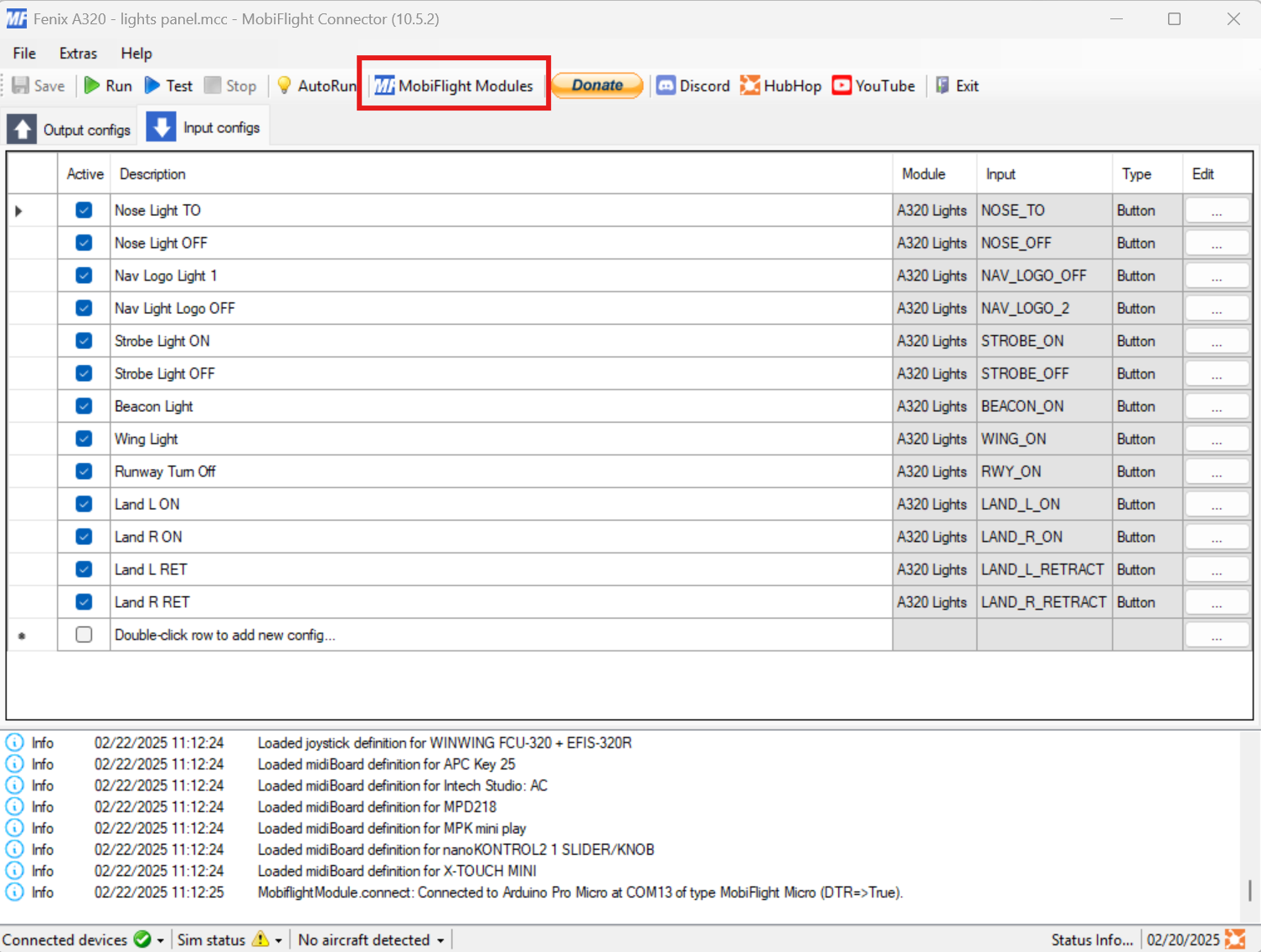Sort by the Description column header
This screenshot has width=1261, height=952.
point(501,174)
